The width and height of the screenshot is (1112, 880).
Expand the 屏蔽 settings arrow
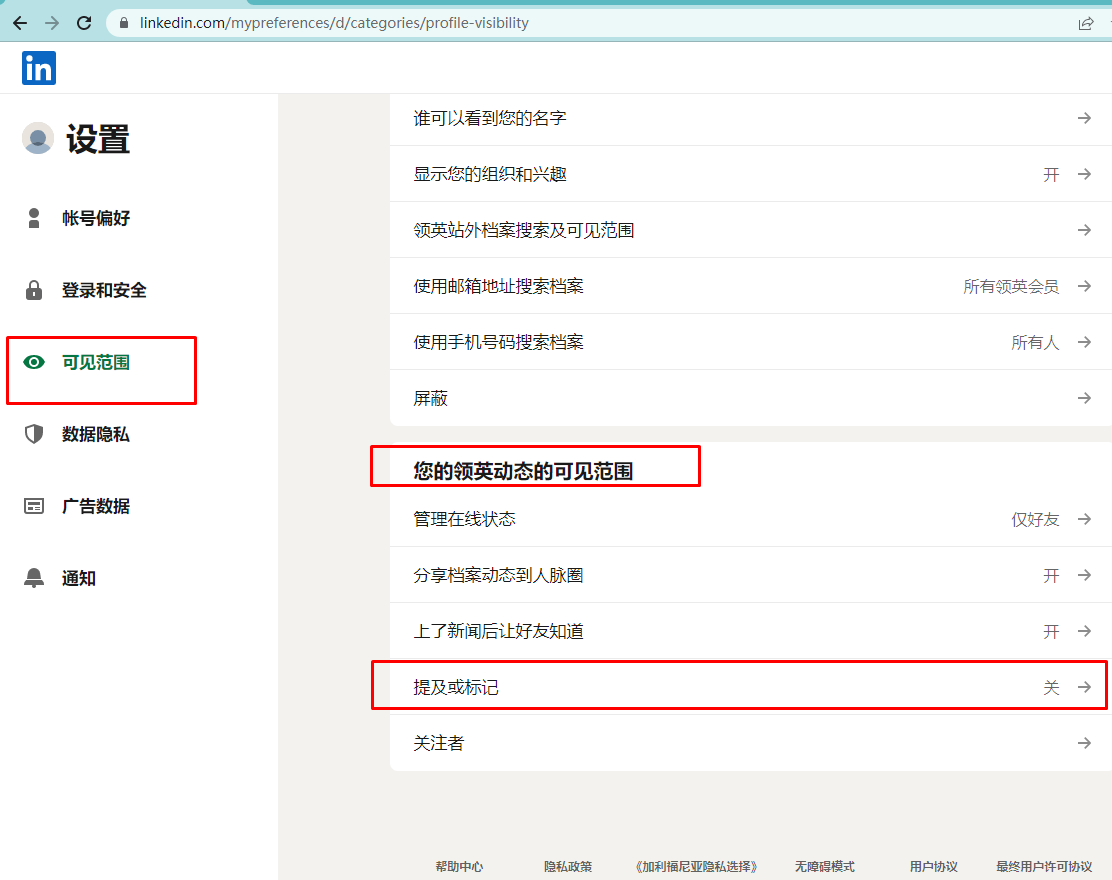[1084, 398]
